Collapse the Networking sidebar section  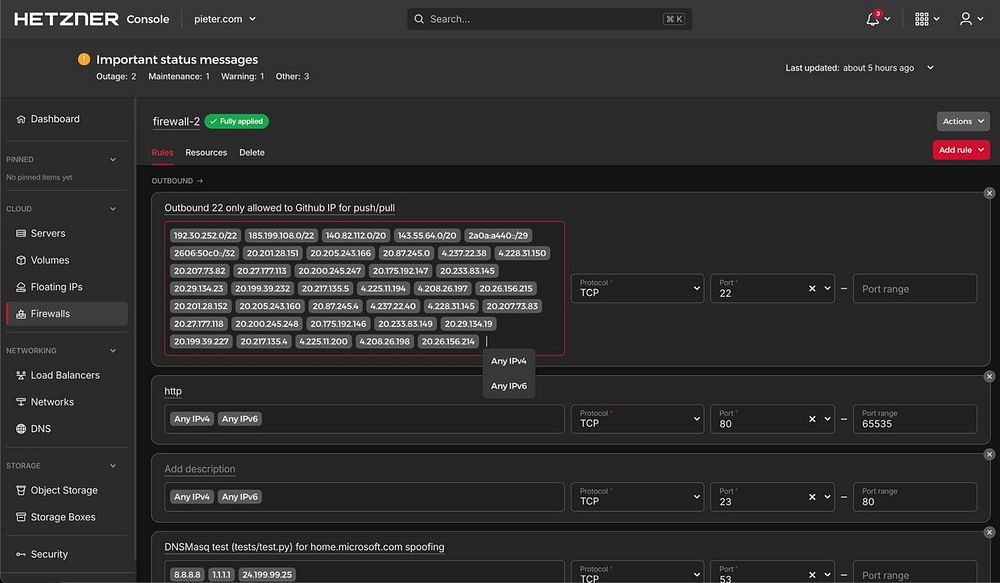coord(113,351)
